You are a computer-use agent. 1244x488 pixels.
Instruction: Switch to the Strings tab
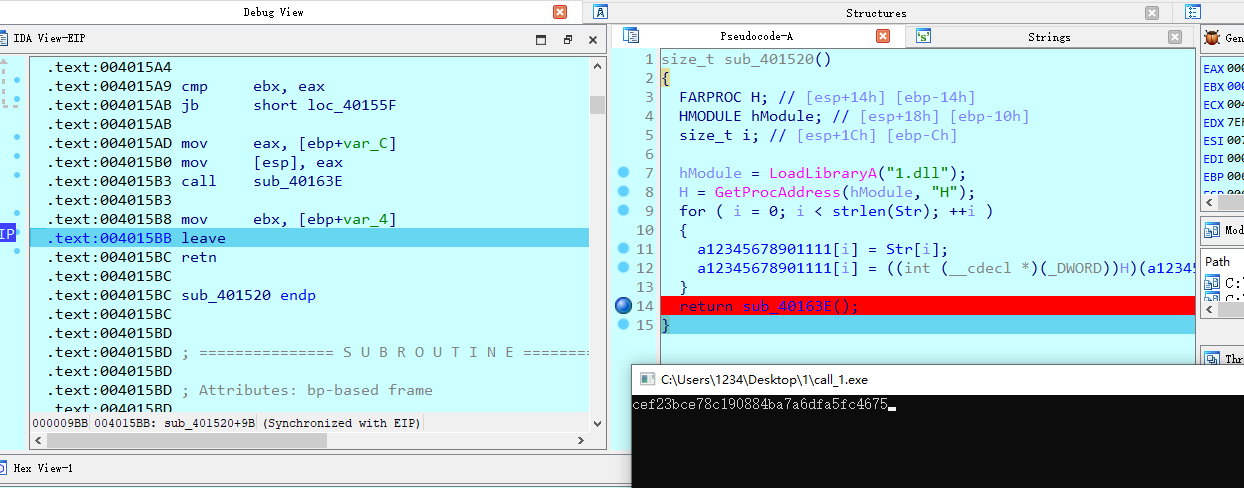[1048, 37]
